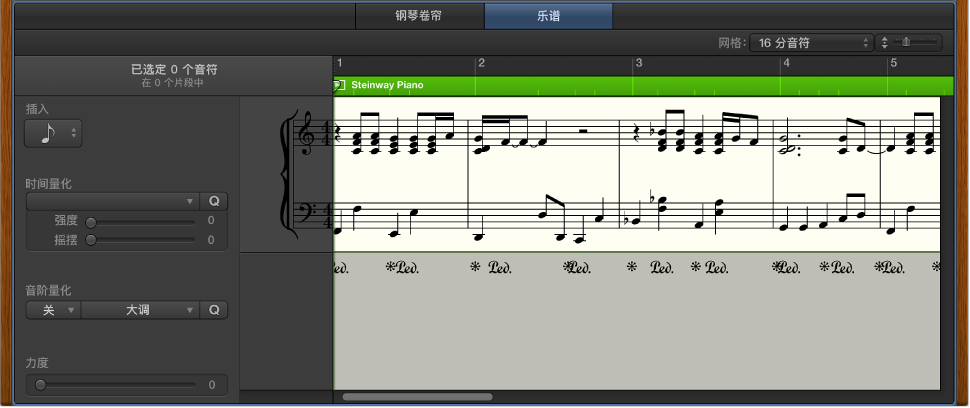Select the bass staff 4/4 time signature
This screenshot has height=408, width=970.
coord(328,216)
